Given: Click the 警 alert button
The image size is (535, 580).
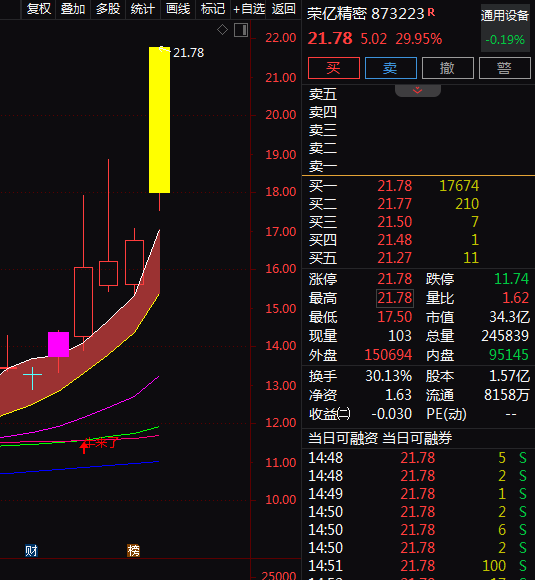Looking at the screenshot, I should click(x=505, y=68).
